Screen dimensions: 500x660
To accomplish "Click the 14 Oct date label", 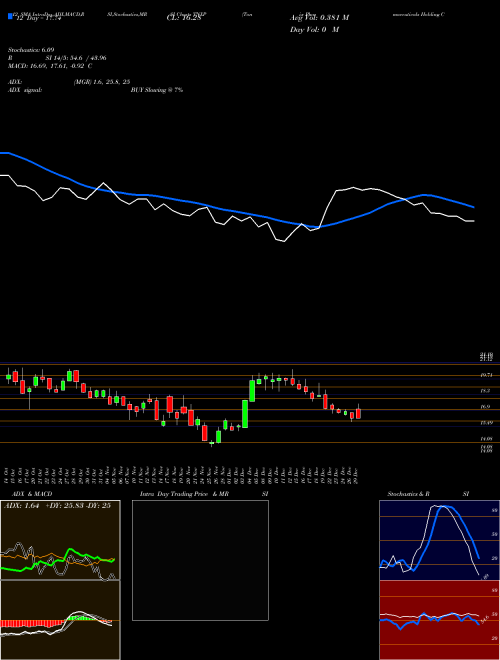I will point(8,474).
